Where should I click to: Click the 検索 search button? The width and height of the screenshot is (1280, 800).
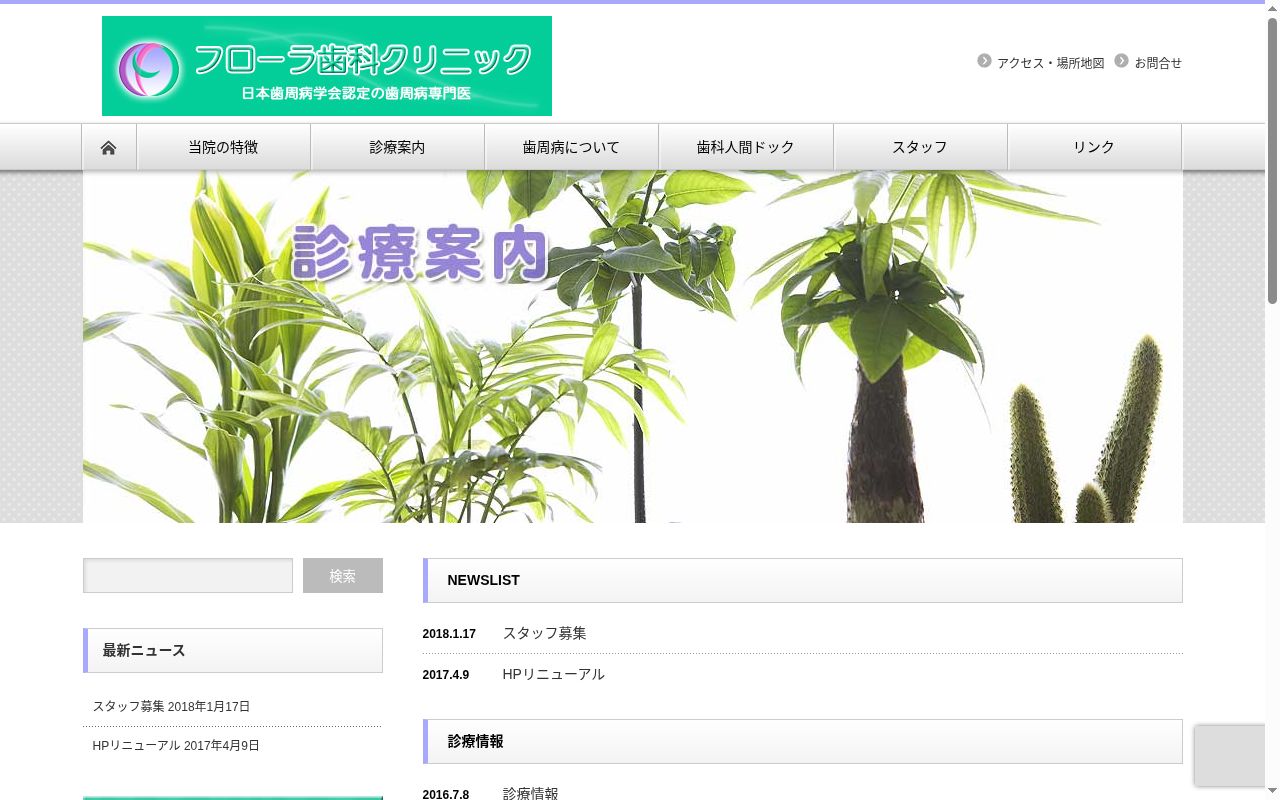[x=343, y=576]
